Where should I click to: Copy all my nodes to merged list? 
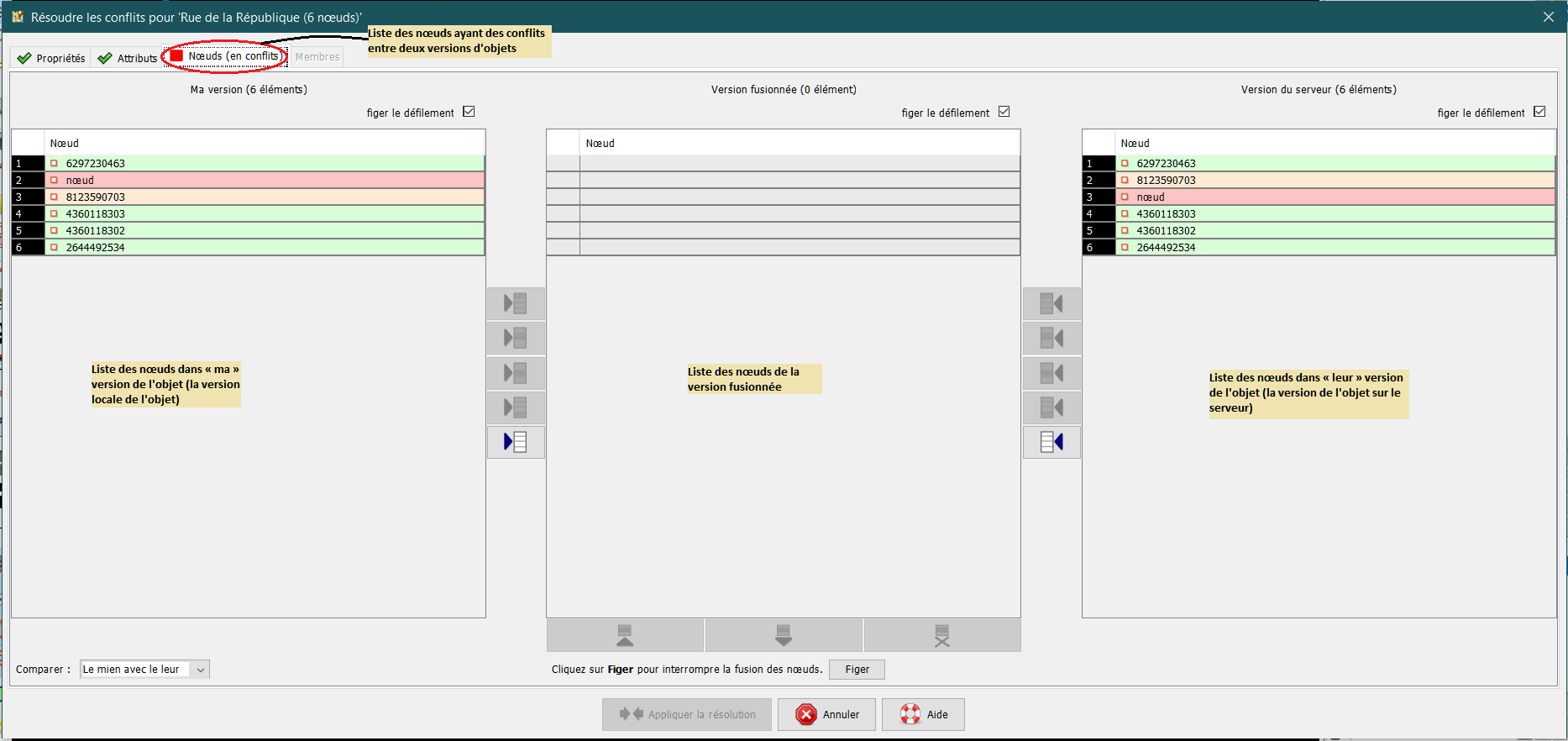pyautogui.click(x=516, y=442)
